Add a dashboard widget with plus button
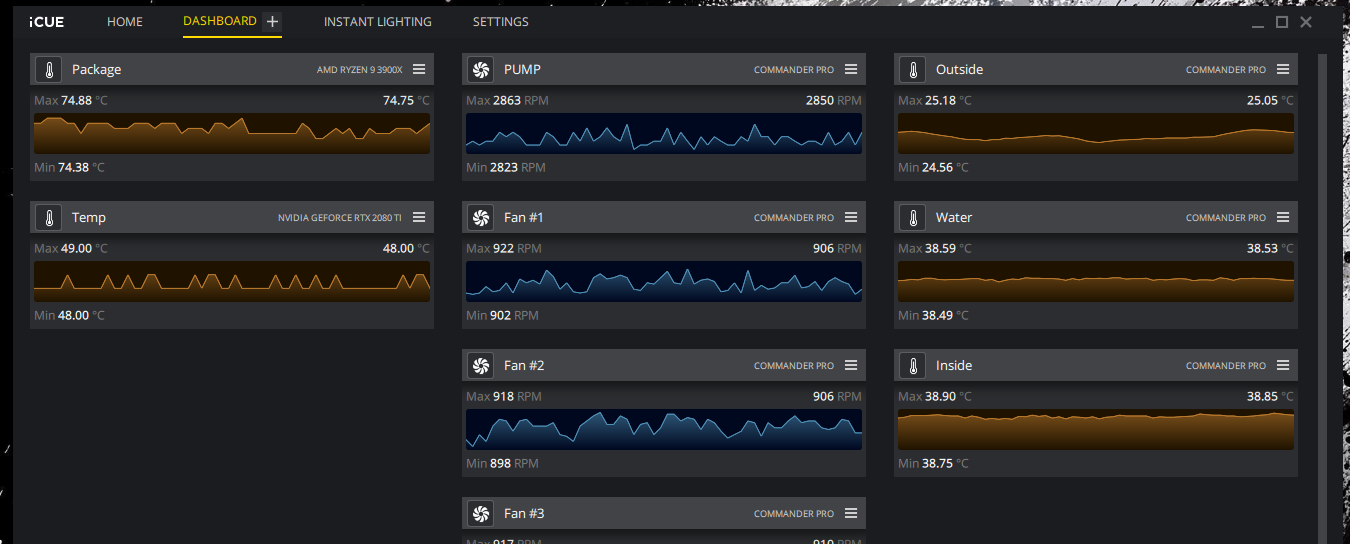The image size is (1350, 544). [x=272, y=21]
